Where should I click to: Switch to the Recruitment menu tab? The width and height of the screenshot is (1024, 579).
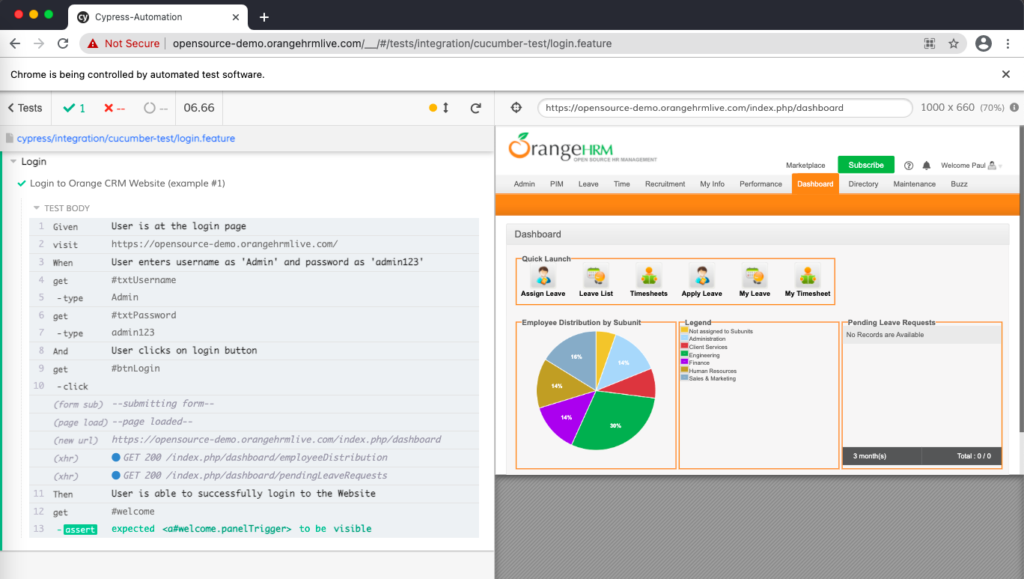click(x=664, y=184)
